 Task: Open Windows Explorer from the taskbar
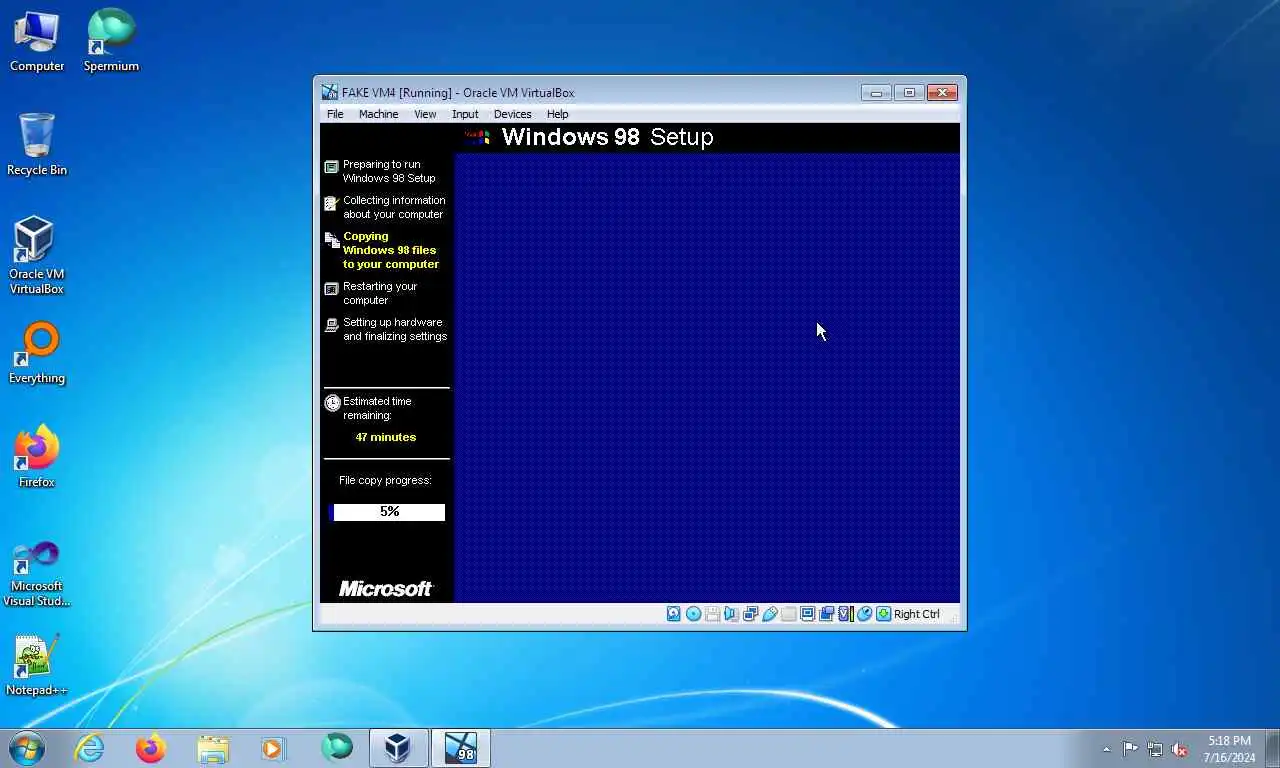coord(213,748)
